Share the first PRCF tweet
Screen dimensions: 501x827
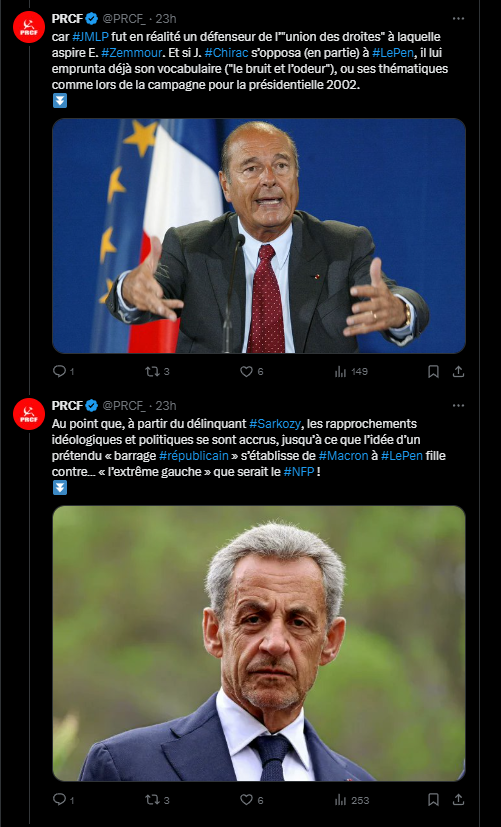(x=458, y=371)
